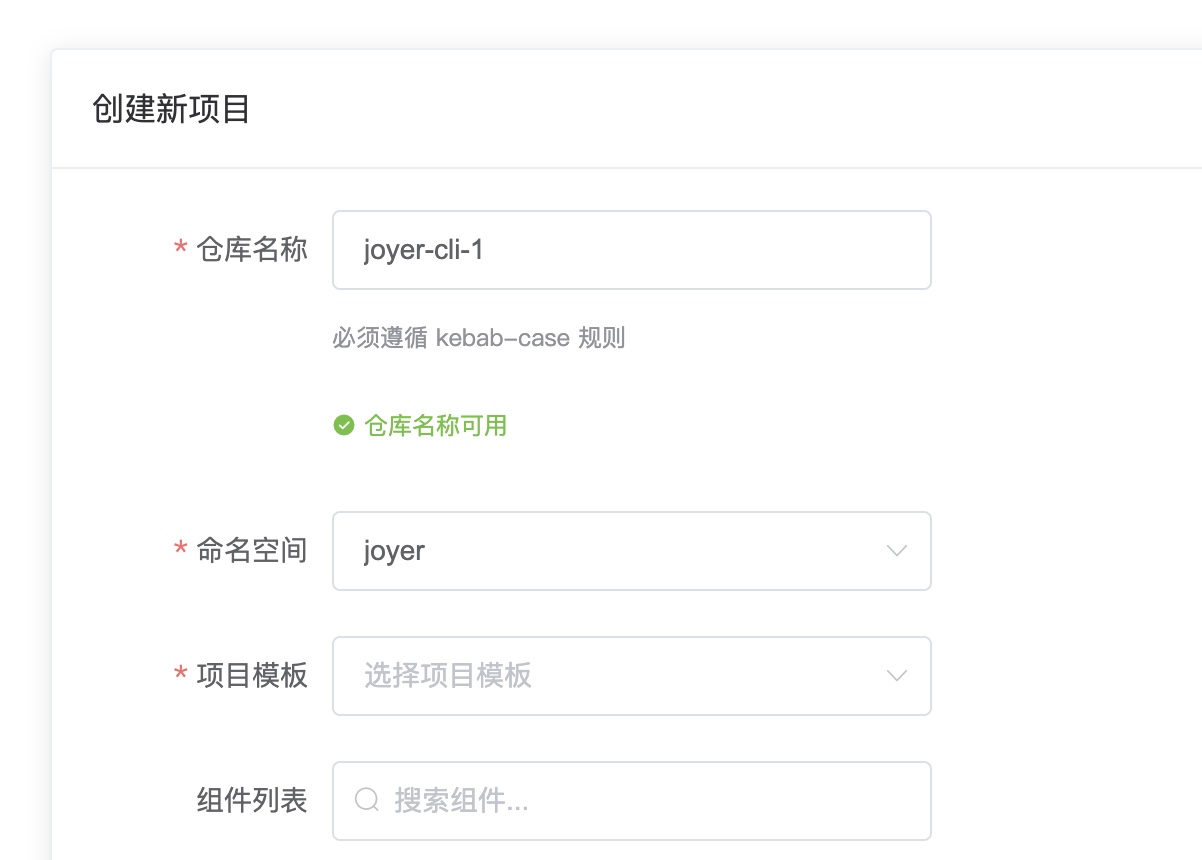Click the red asterisk beside 仓库名称
This screenshot has height=860, width=1202.
[x=181, y=249]
